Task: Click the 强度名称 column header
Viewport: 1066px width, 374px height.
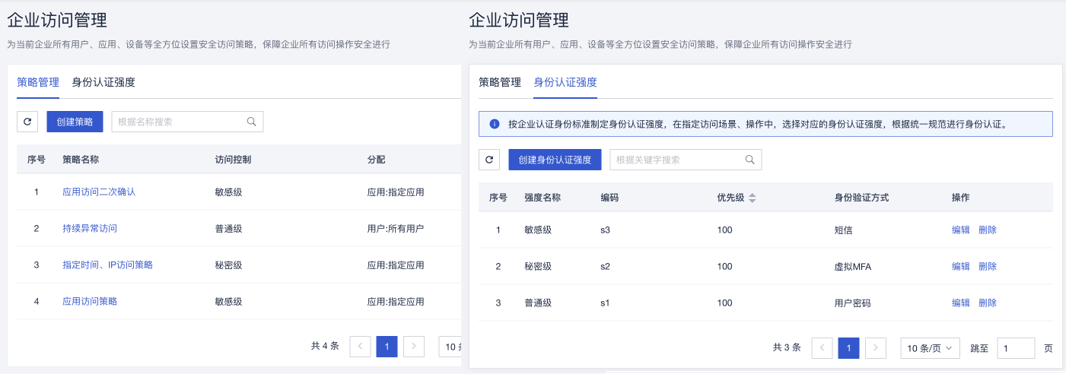Action: 543,198
